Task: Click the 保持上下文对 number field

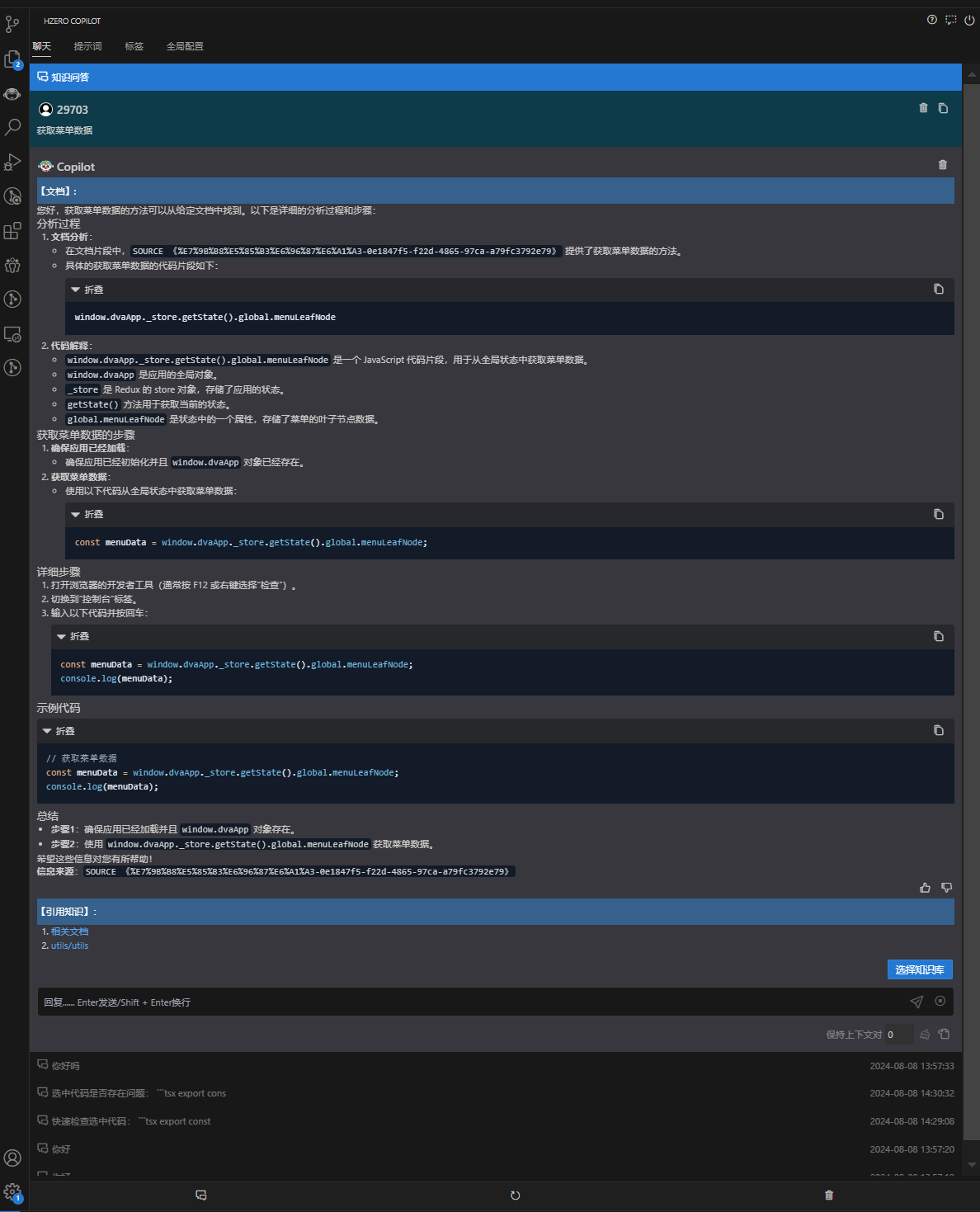Action: (898, 1035)
